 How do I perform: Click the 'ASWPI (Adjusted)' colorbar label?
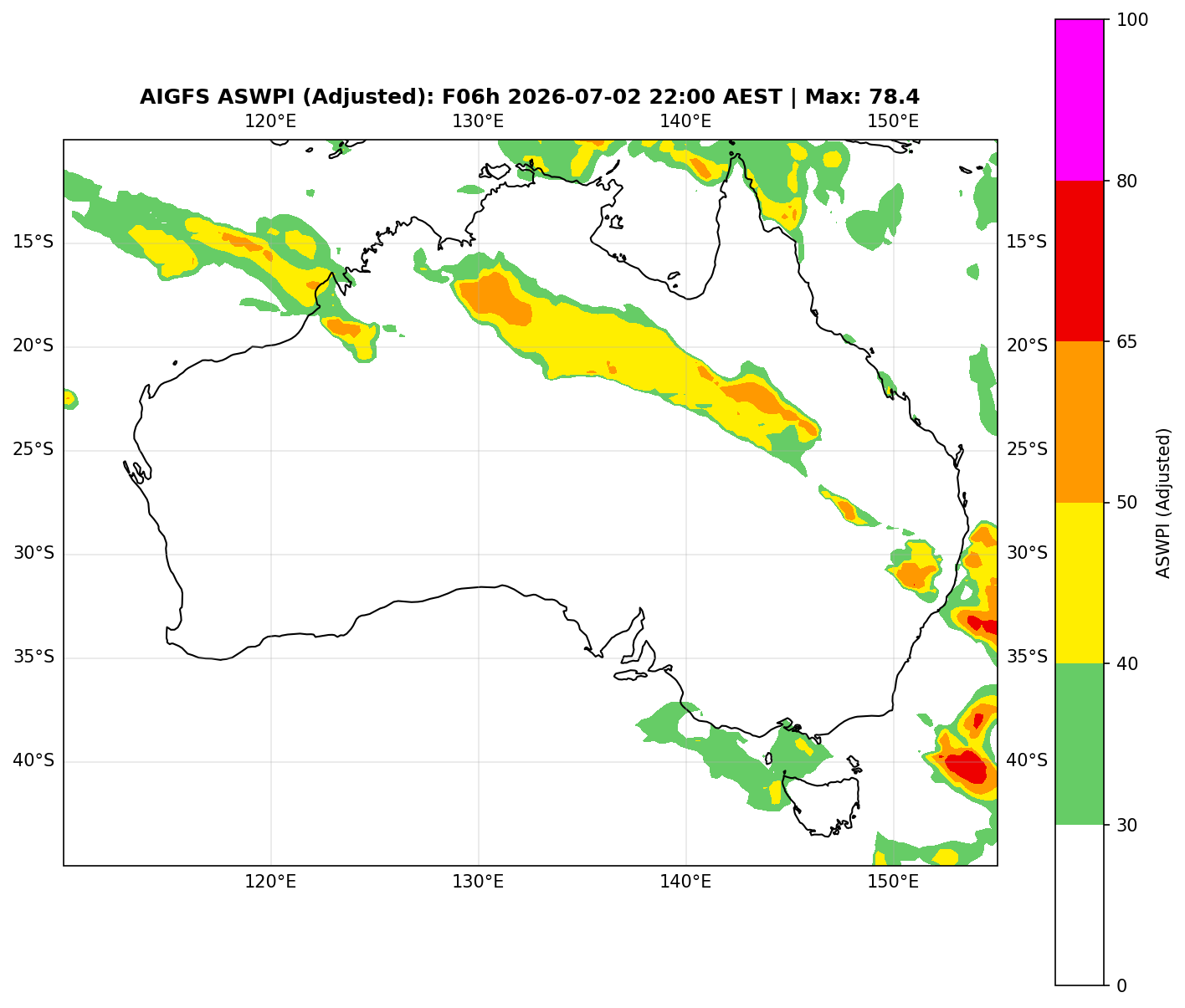1163,503
